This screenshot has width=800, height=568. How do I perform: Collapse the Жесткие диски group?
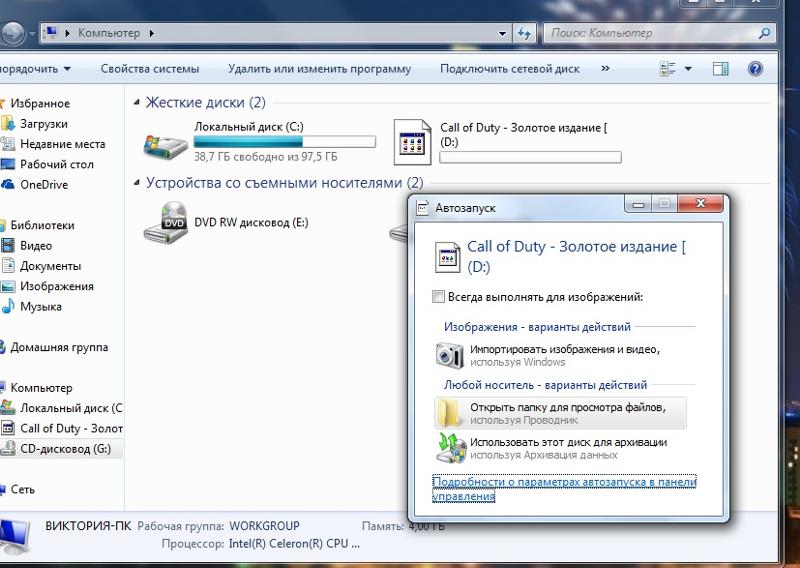point(136,103)
